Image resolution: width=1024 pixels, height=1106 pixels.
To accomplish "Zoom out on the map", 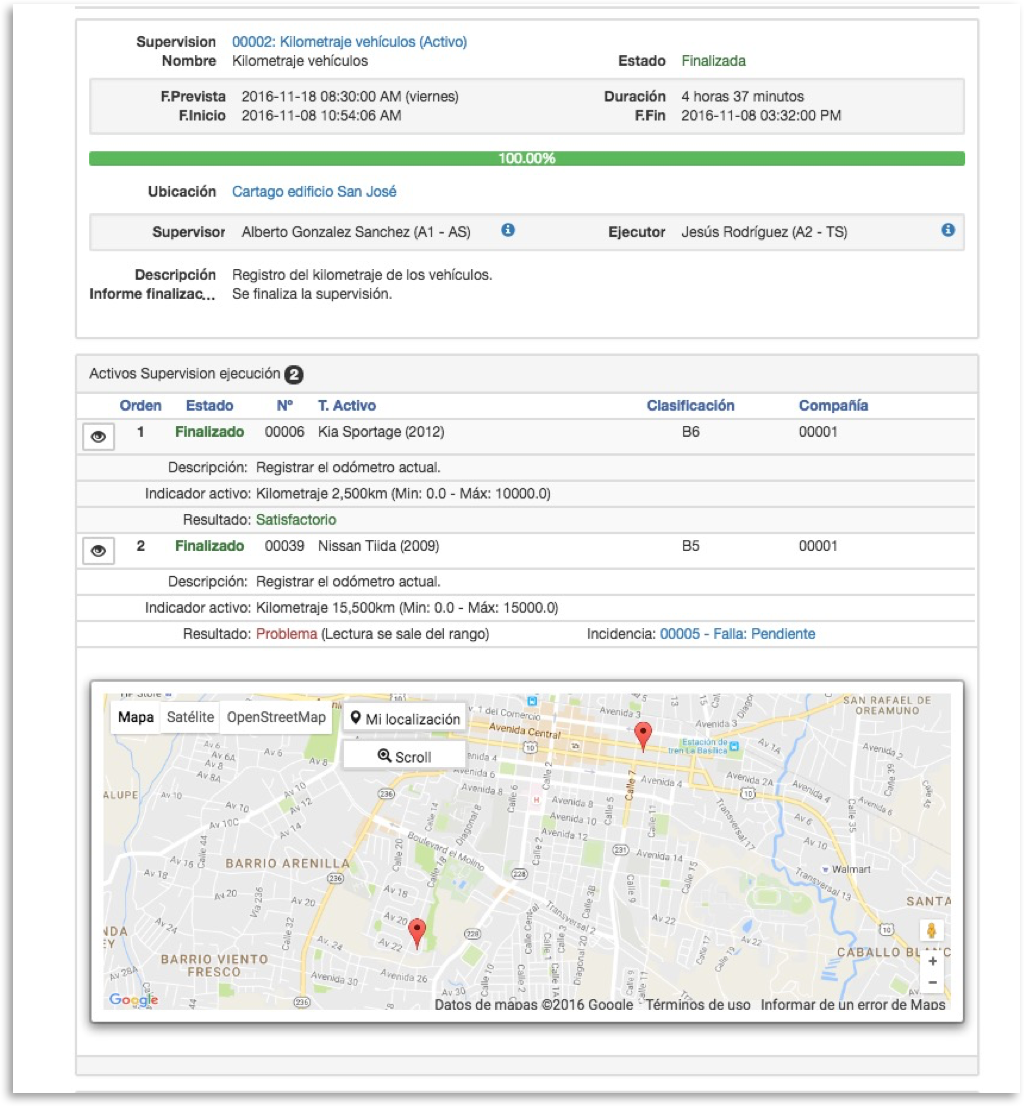I will (932, 983).
